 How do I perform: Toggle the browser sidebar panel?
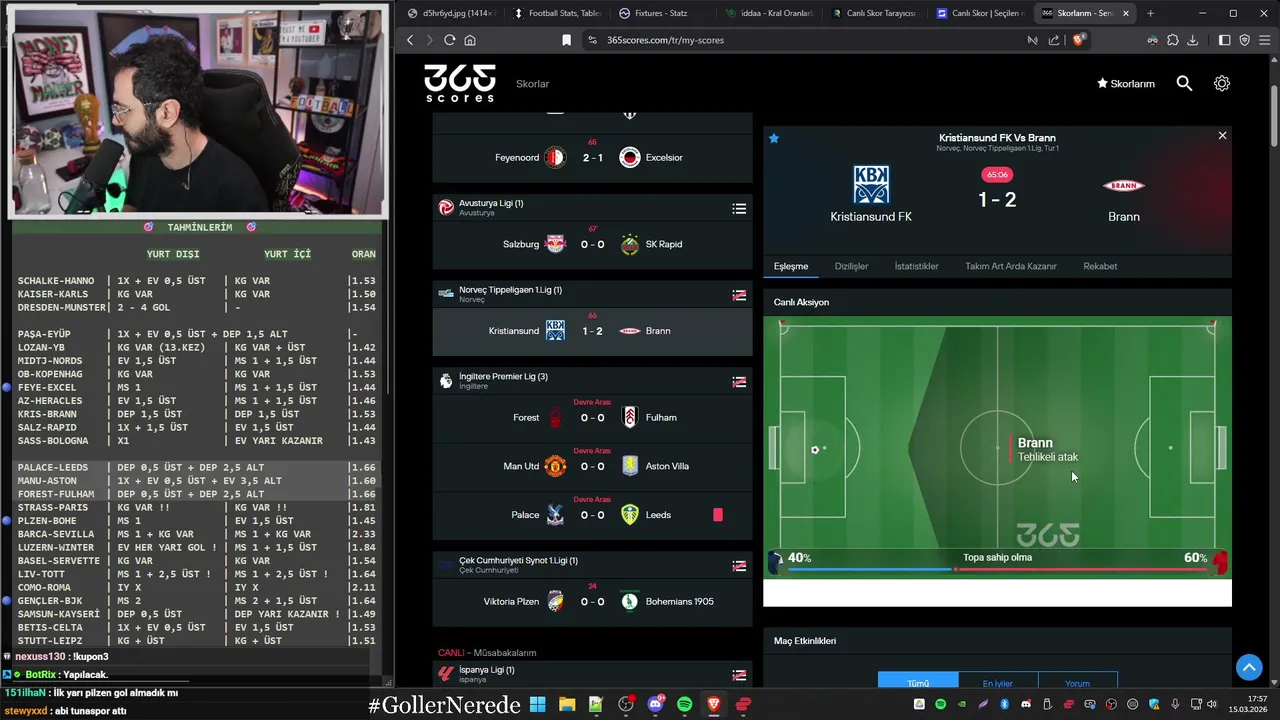1225,40
